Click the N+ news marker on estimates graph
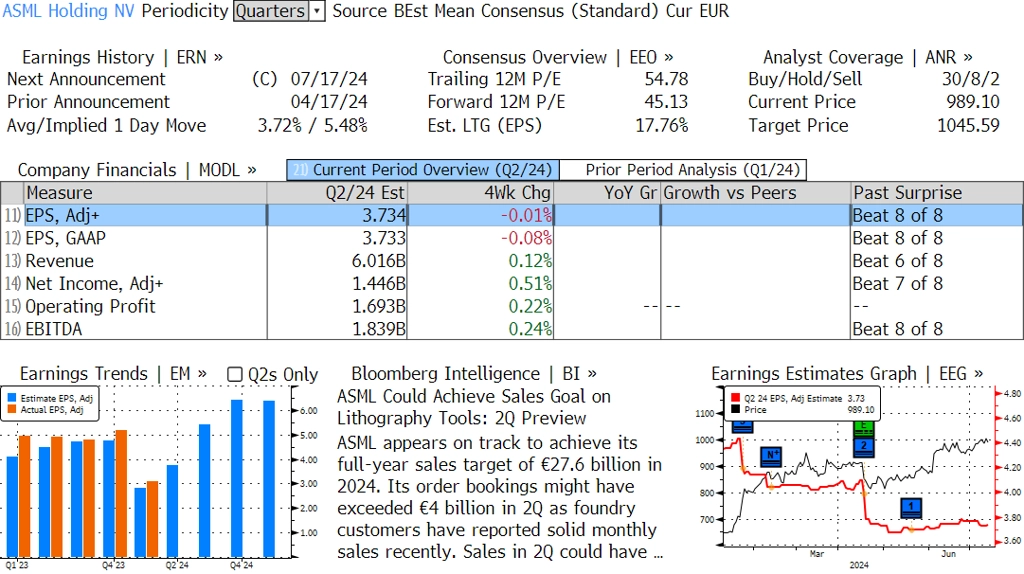The width and height of the screenshot is (1024, 574). point(771,456)
